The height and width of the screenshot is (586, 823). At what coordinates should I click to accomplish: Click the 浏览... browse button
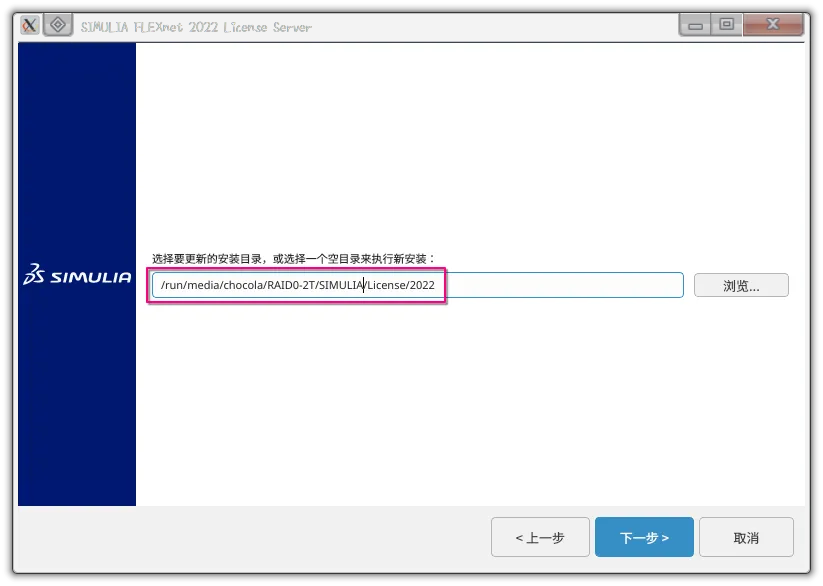pos(741,286)
